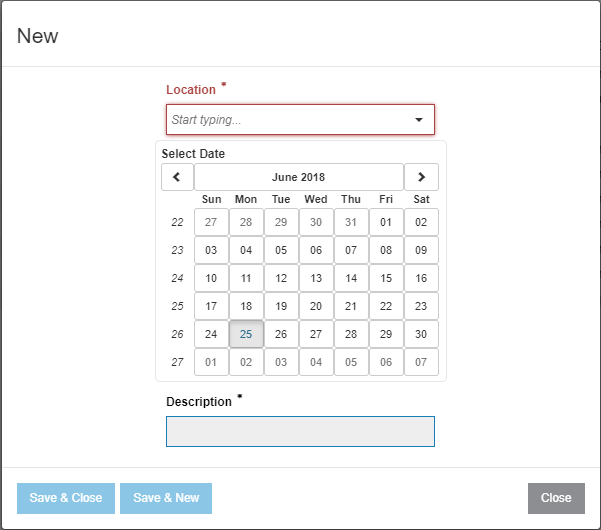Pick May 27 greyed date
Viewport: 601px width, 530px height.
[211, 222]
